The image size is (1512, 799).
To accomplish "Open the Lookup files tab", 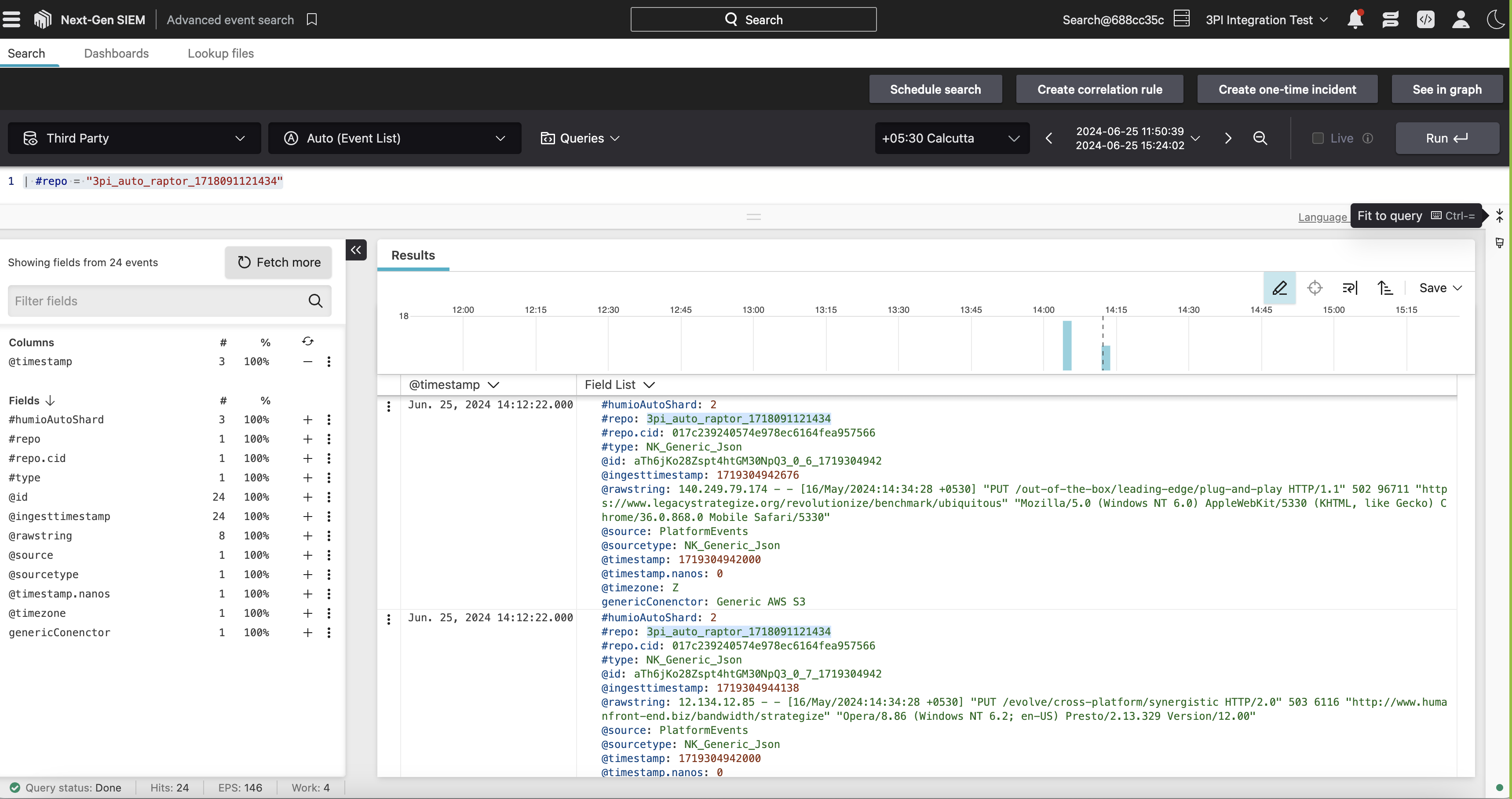I will (221, 53).
